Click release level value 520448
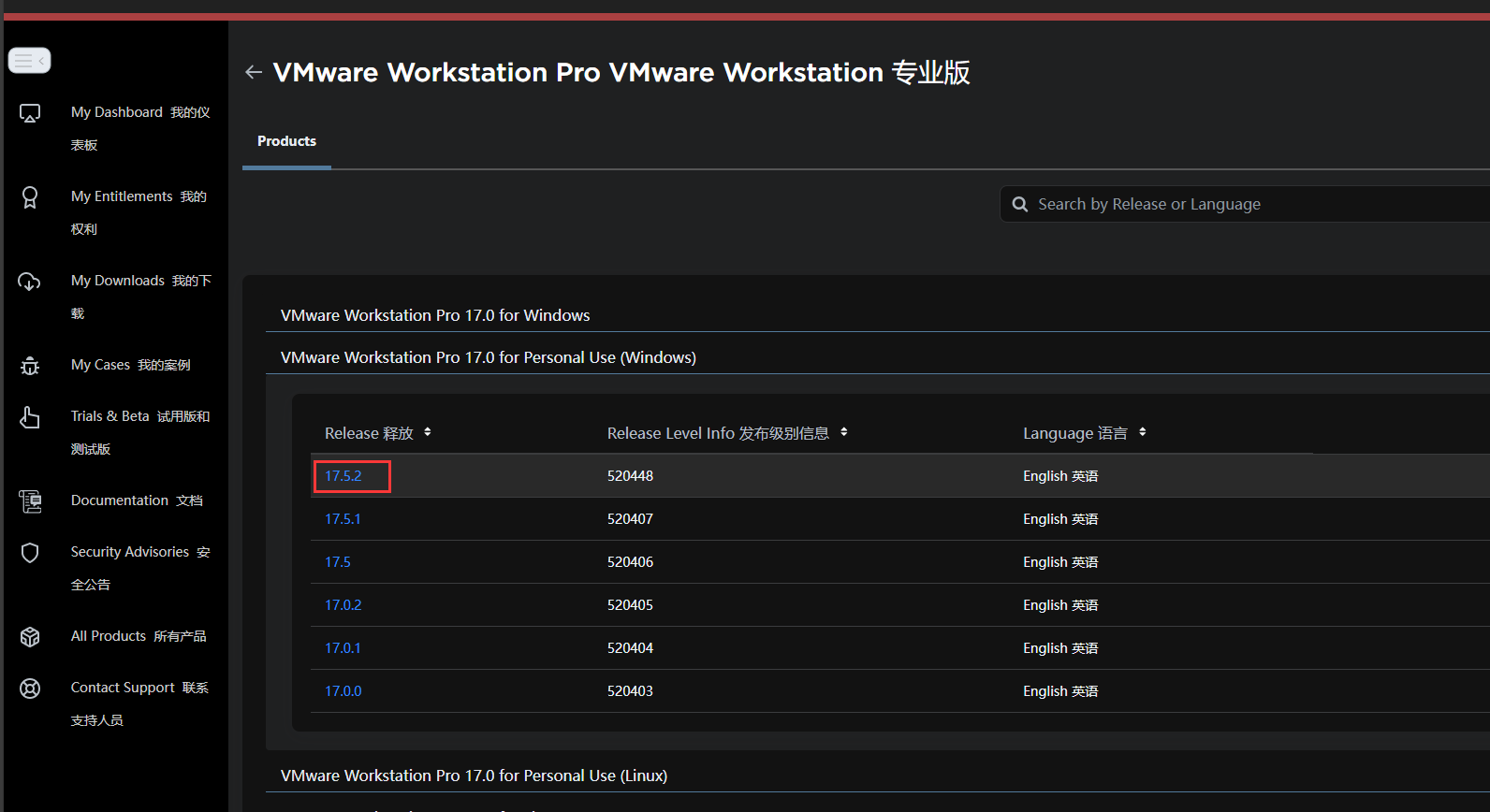This screenshot has width=1490, height=812. [631, 476]
